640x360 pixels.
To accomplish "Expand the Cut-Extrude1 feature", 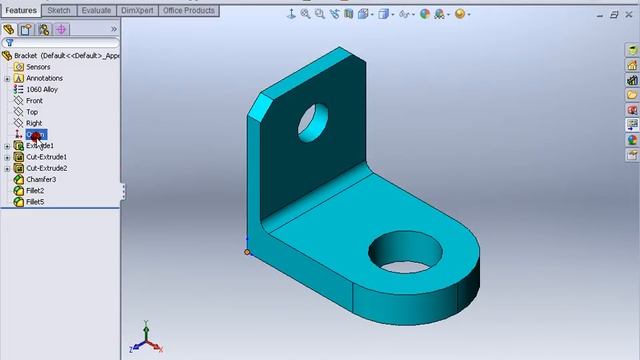I will pos(7,157).
